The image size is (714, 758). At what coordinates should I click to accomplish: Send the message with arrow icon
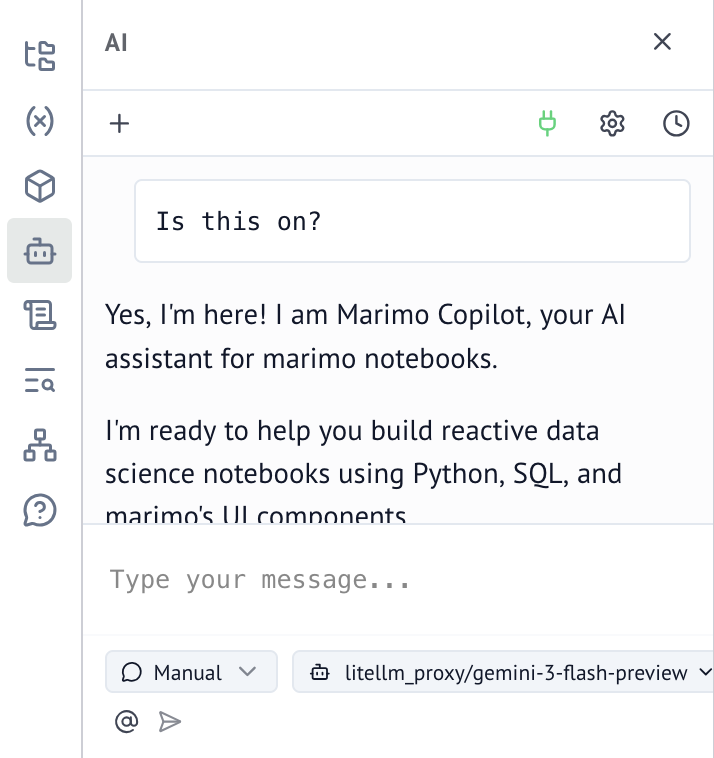pos(170,721)
